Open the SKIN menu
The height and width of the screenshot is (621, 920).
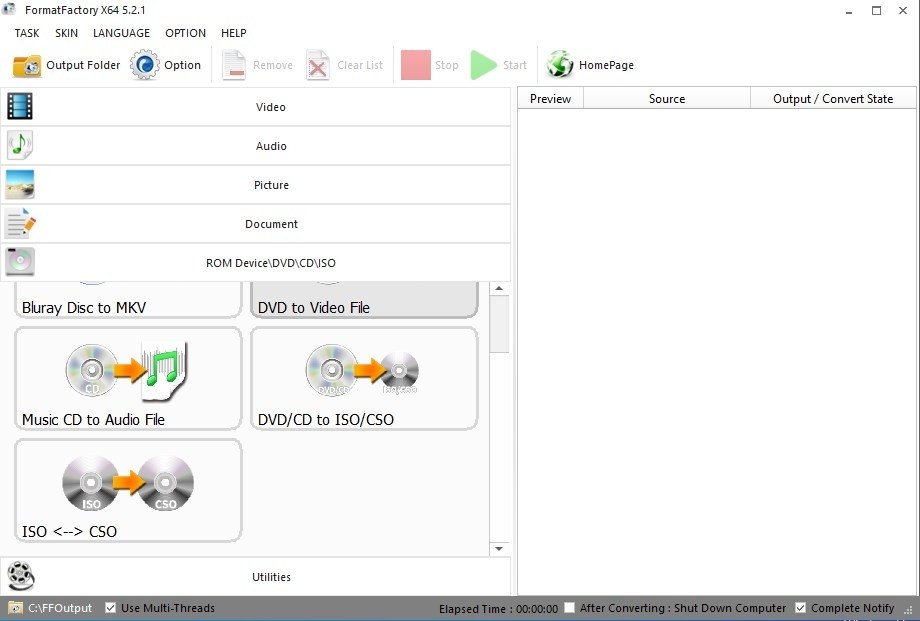(x=66, y=33)
